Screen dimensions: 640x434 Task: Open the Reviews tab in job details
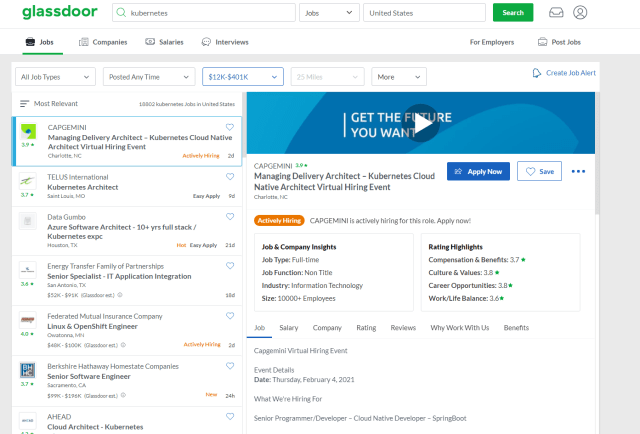point(403,327)
